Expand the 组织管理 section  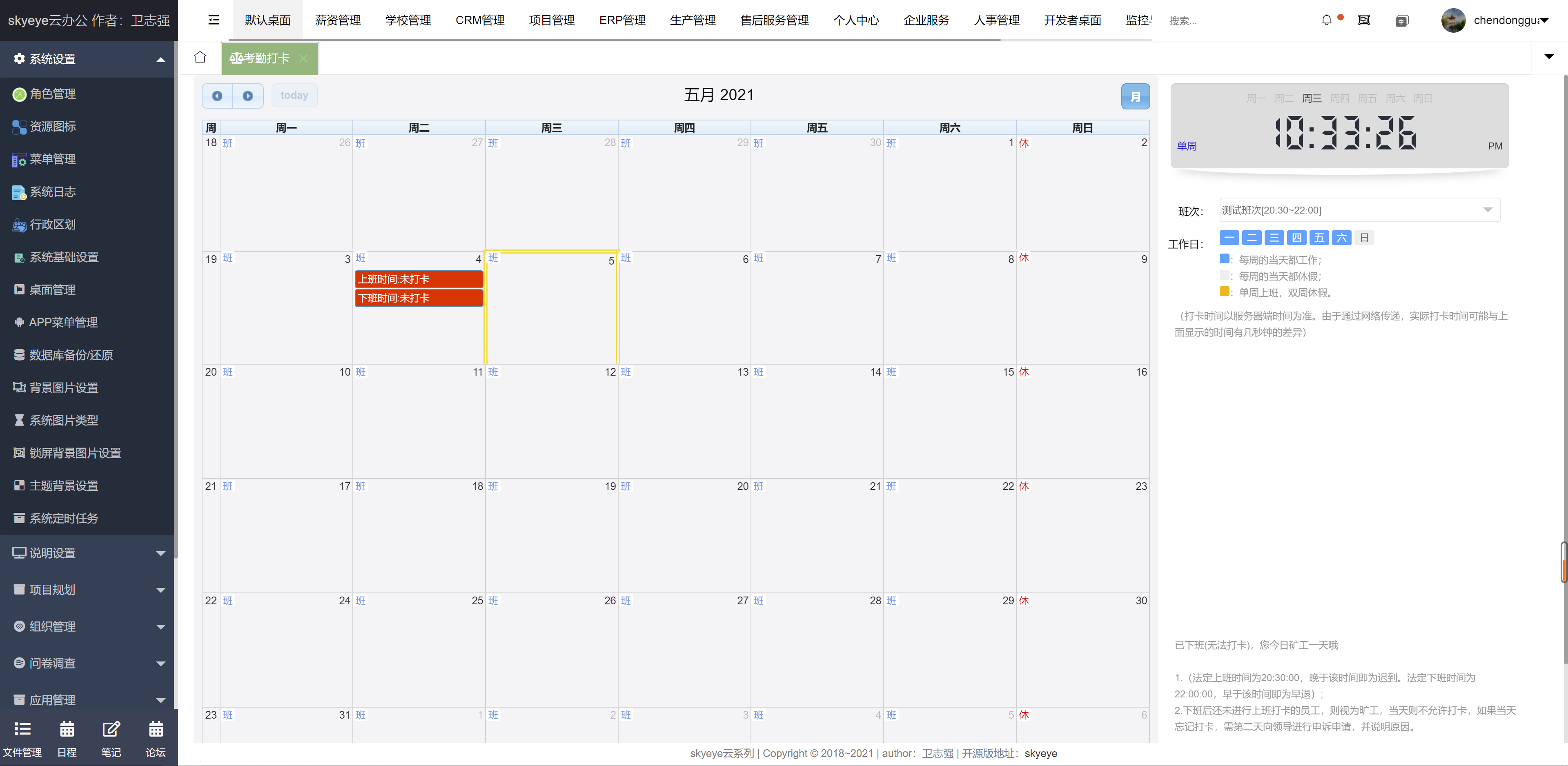[87, 627]
